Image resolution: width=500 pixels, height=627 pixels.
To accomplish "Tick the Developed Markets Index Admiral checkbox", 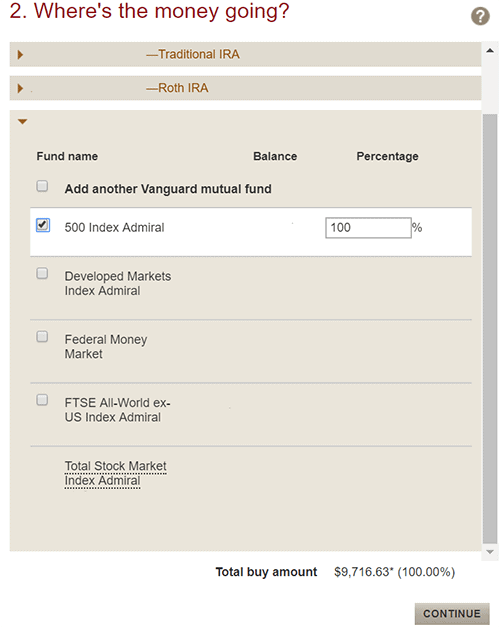I will click(x=42, y=274).
